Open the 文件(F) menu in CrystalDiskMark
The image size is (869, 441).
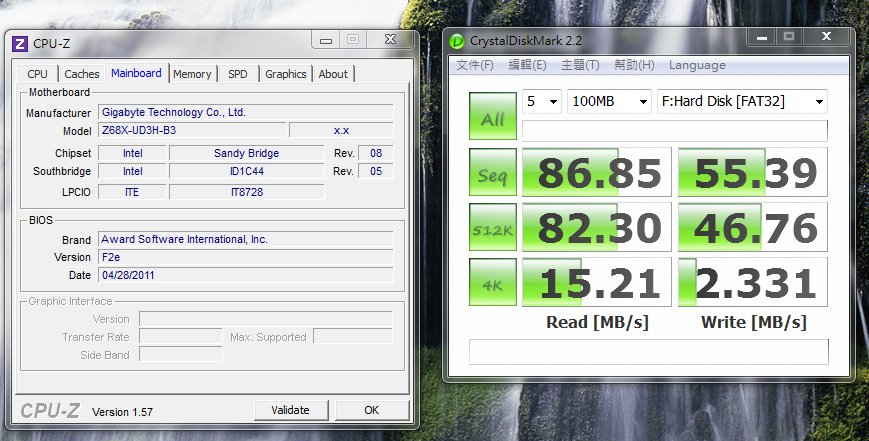(475, 65)
